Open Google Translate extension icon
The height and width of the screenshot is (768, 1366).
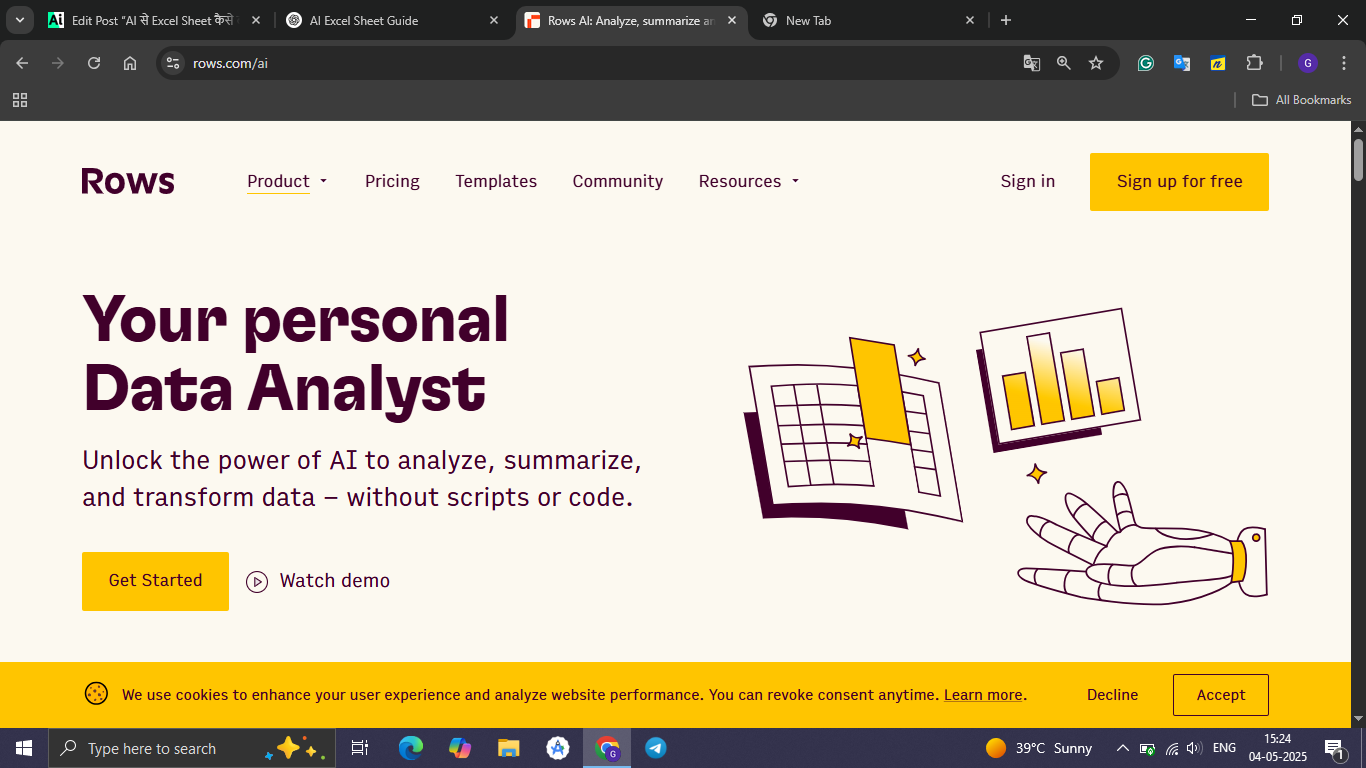1182,63
